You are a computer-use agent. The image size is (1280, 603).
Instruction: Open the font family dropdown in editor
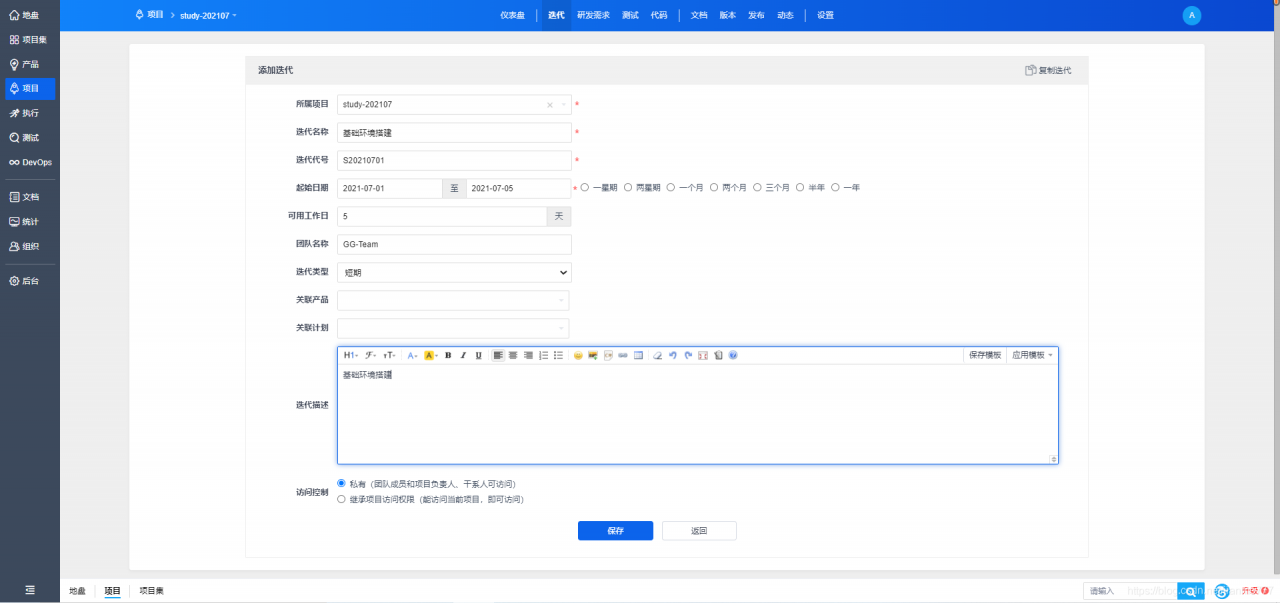coord(370,355)
